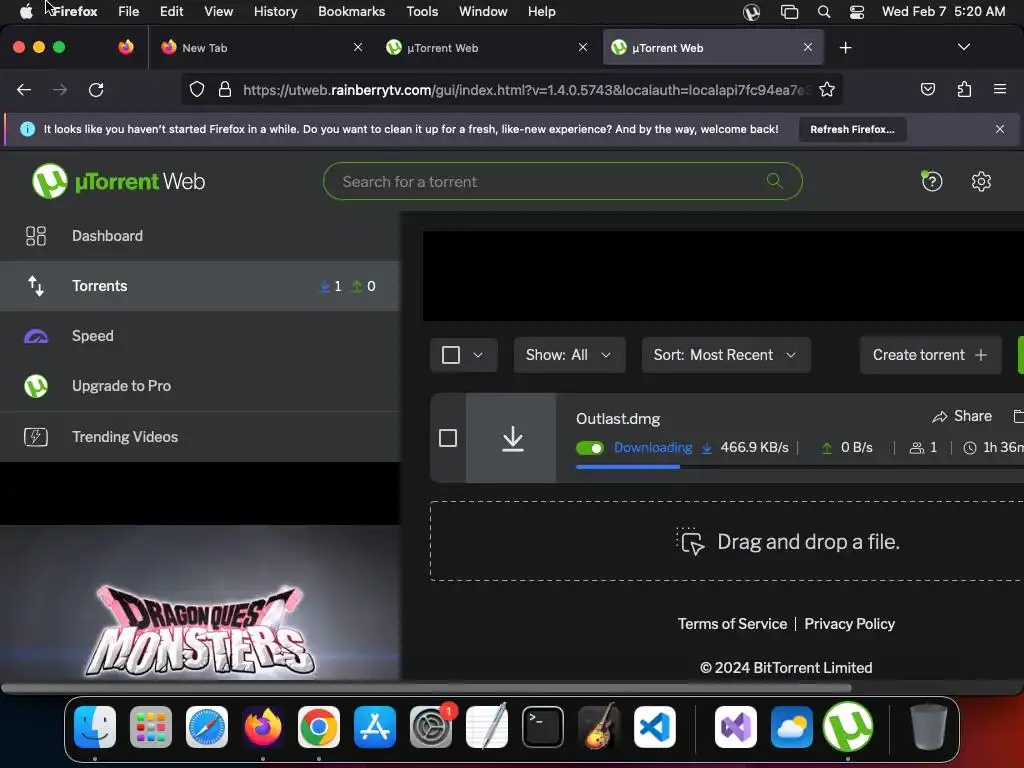Open the Tools menu
Image resolution: width=1024 pixels, height=768 pixels.
click(422, 12)
